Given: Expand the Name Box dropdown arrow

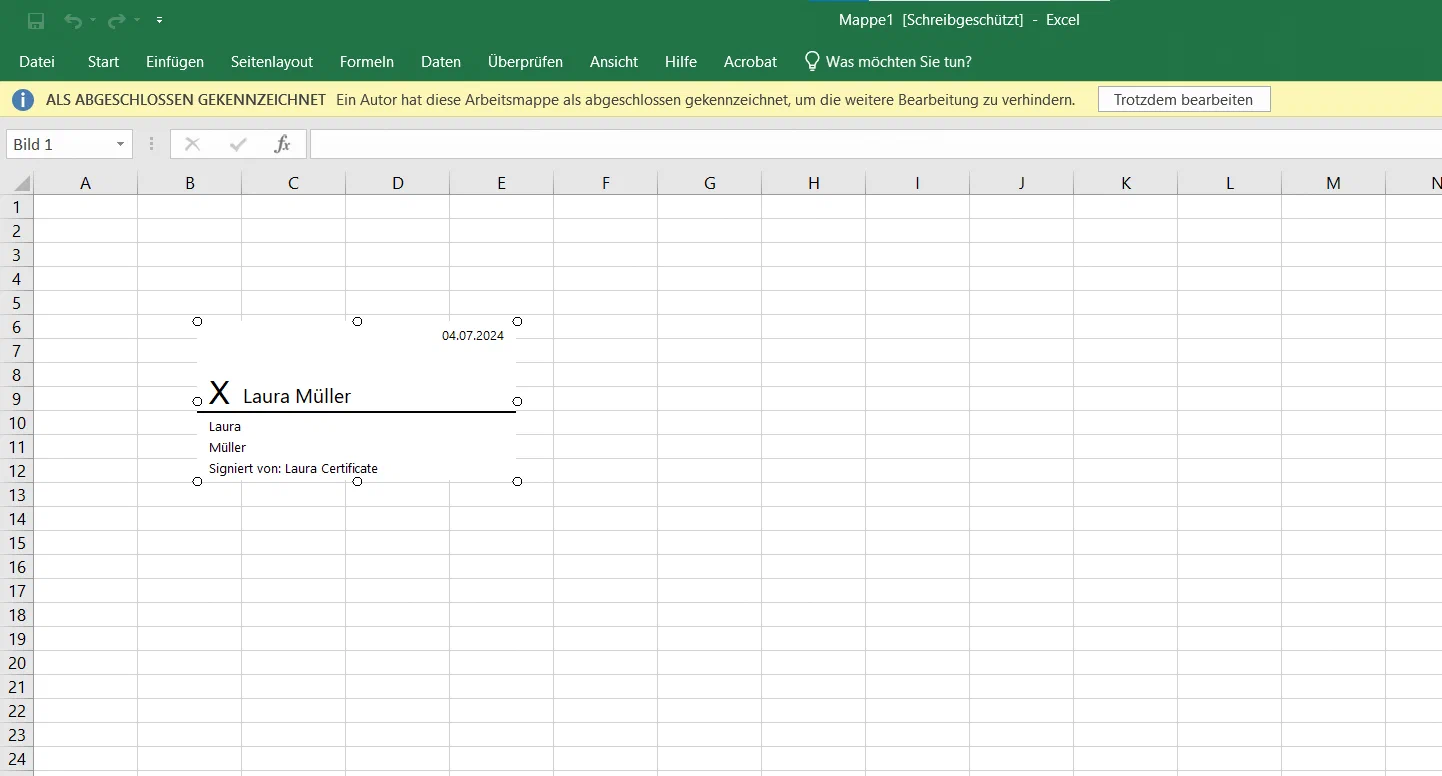Looking at the screenshot, I should coord(121,145).
